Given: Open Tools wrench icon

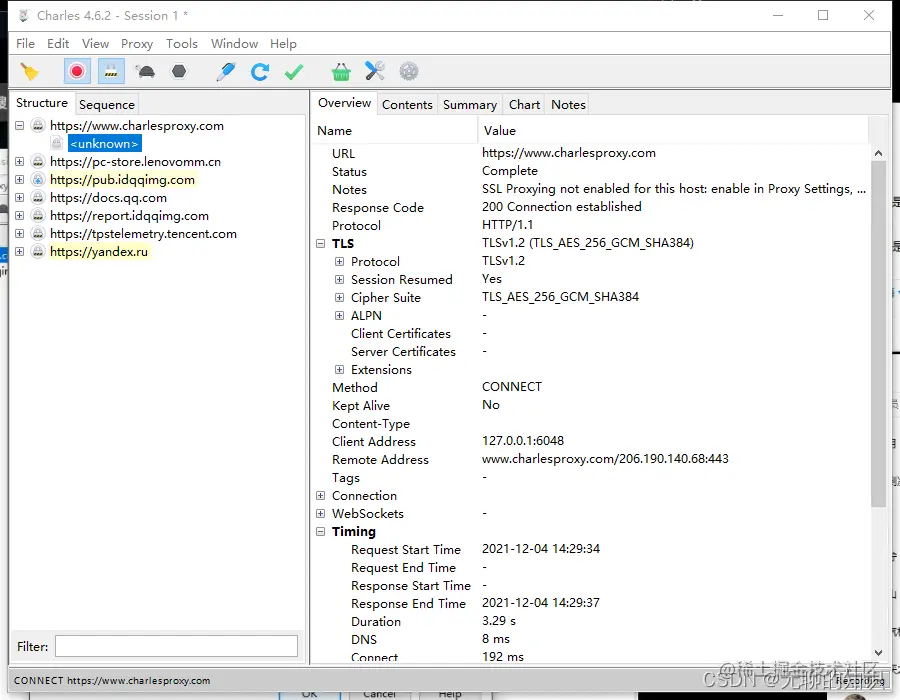Looking at the screenshot, I should [375, 72].
